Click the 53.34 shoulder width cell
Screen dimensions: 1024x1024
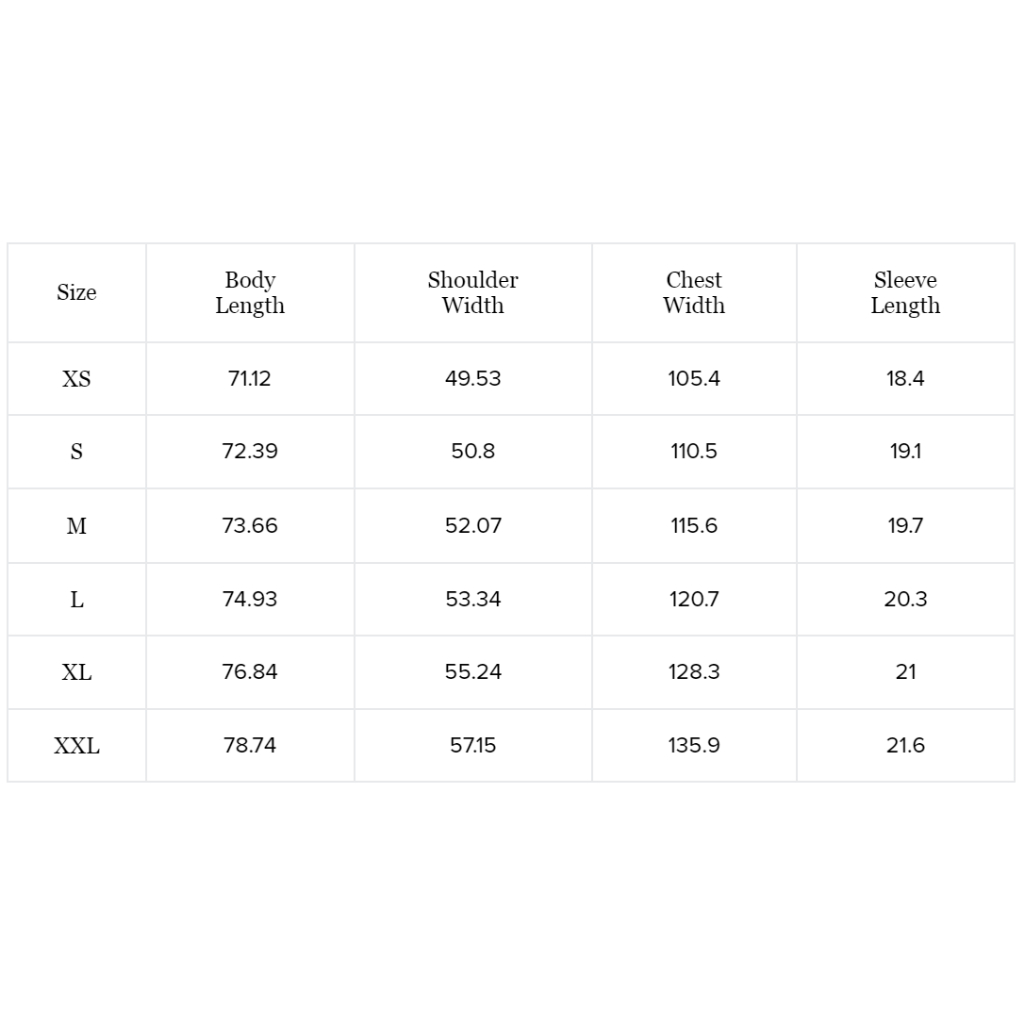click(x=473, y=600)
